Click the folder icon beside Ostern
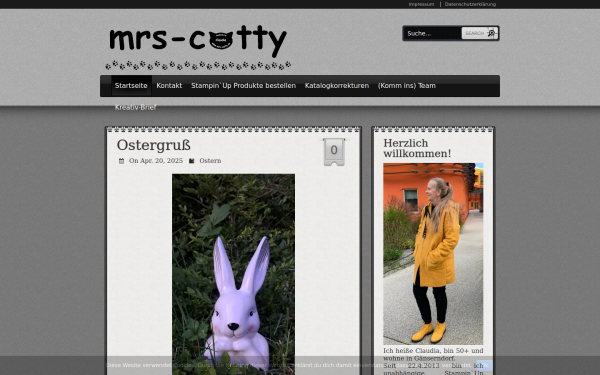This screenshot has height=375, width=600. (x=192, y=161)
